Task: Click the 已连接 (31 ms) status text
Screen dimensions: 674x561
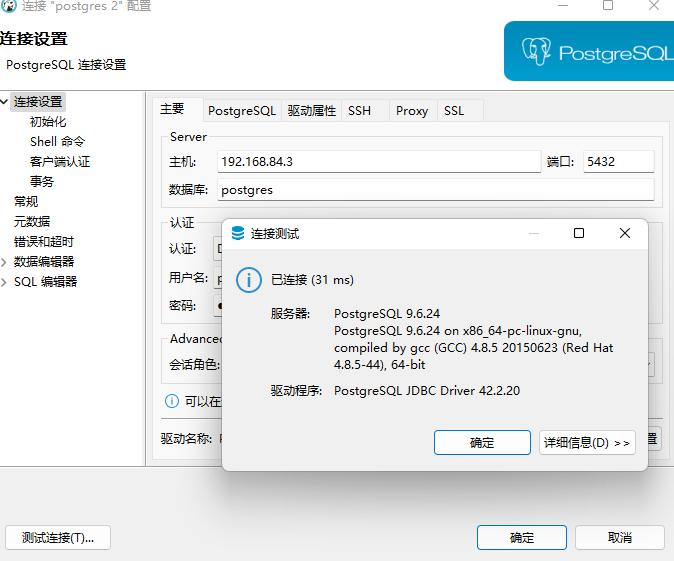Action: pyautogui.click(x=312, y=280)
